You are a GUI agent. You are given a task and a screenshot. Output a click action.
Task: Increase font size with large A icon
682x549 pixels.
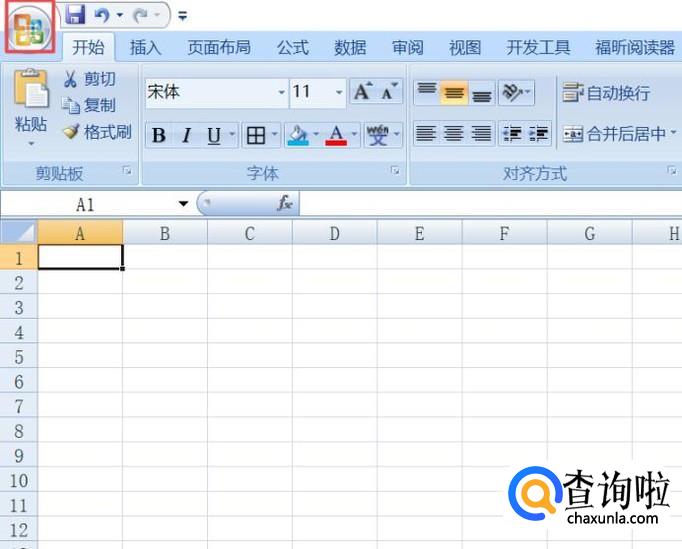(363, 92)
